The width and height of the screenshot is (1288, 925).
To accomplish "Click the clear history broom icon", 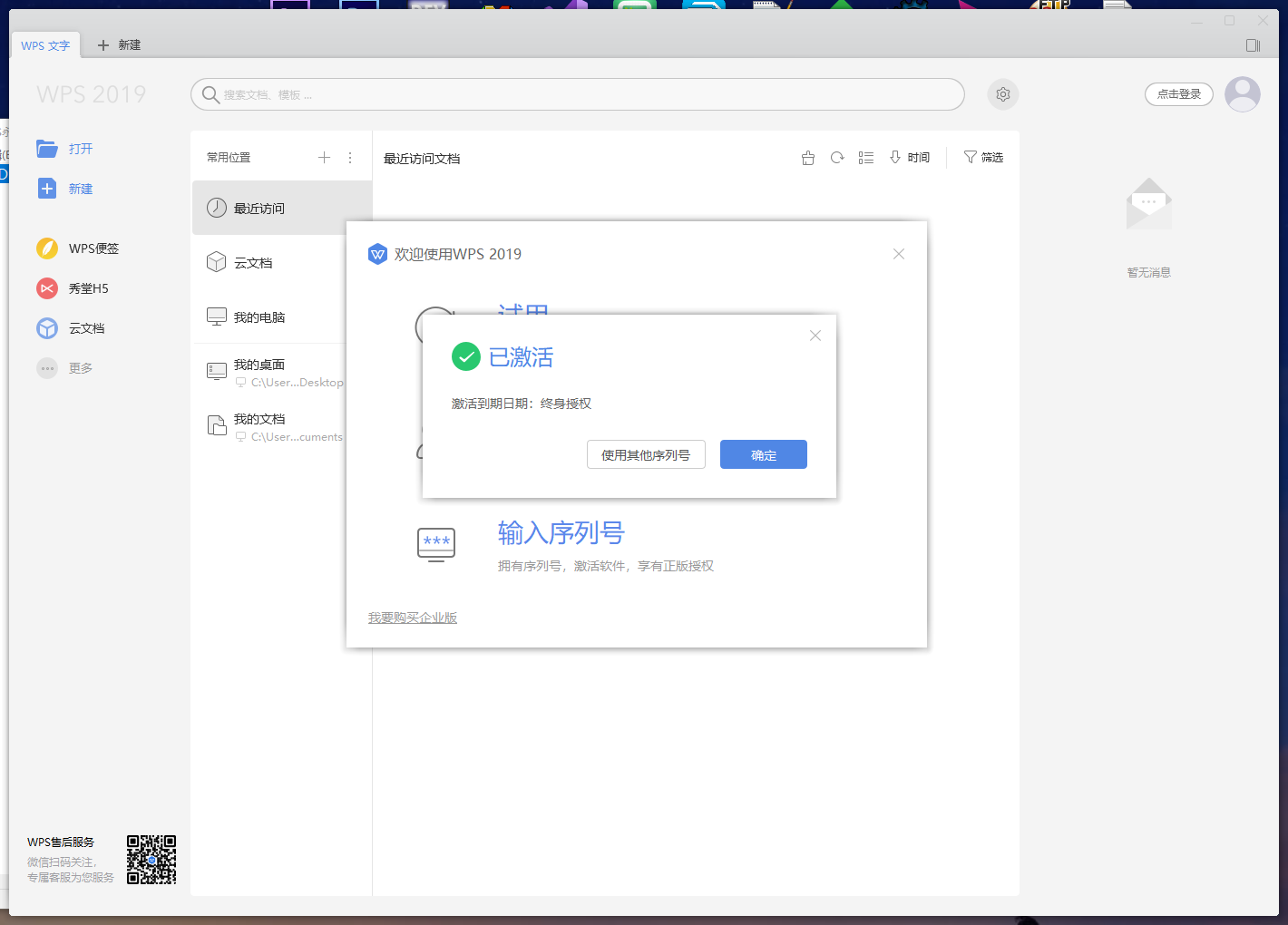I will click(808, 158).
